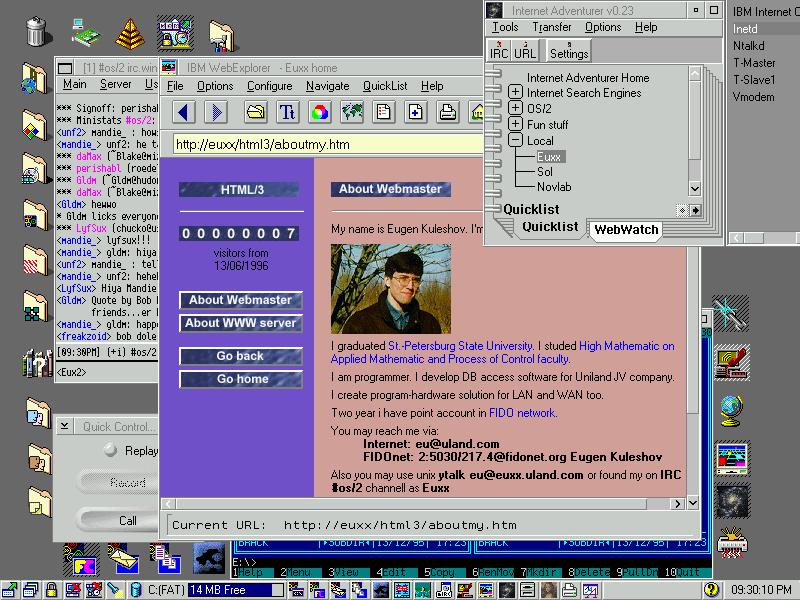The width and height of the screenshot is (800, 600).
Task: Select Novlab entry in the Local tree
Action: pyautogui.click(x=554, y=187)
